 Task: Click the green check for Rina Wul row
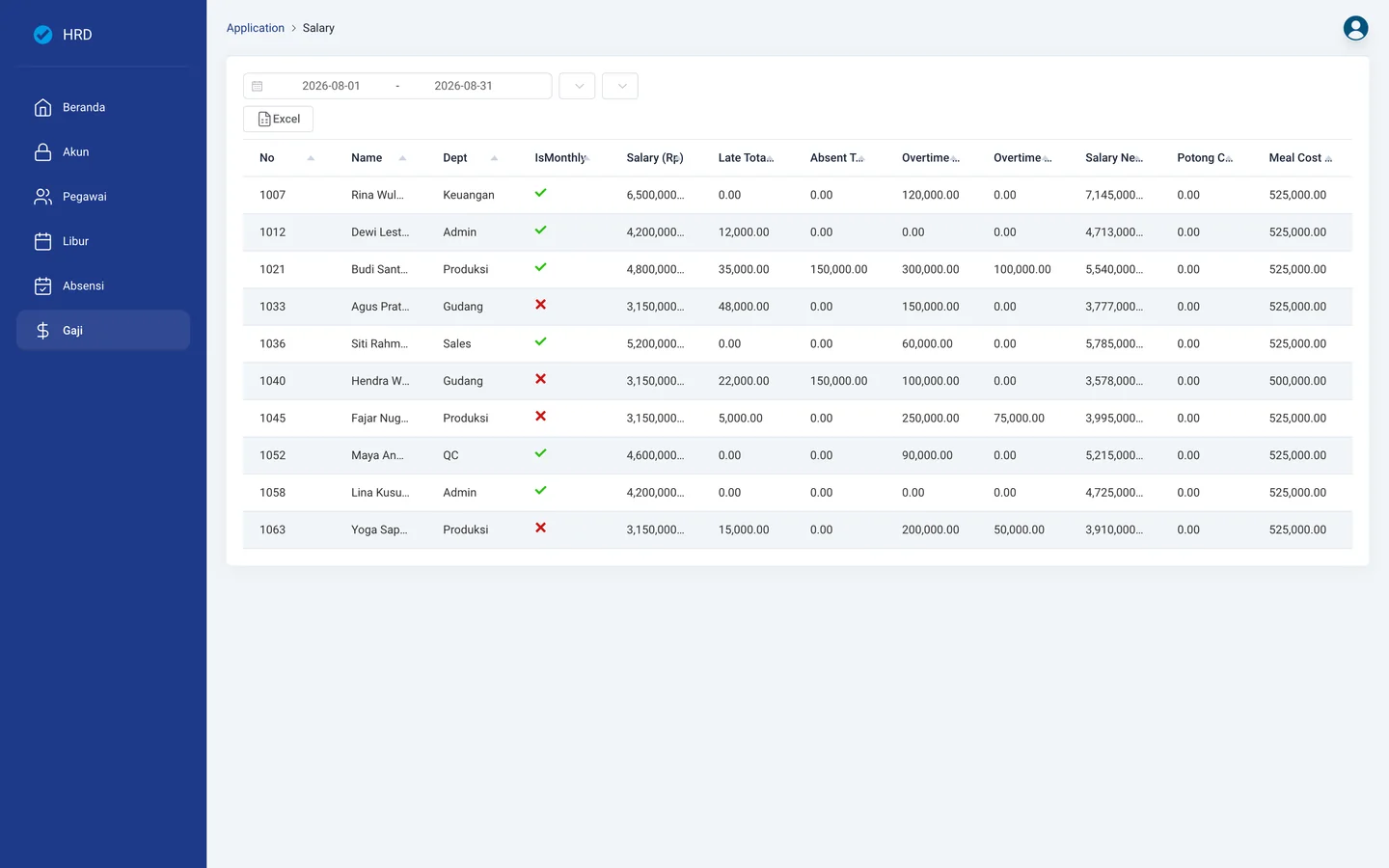tap(540, 193)
